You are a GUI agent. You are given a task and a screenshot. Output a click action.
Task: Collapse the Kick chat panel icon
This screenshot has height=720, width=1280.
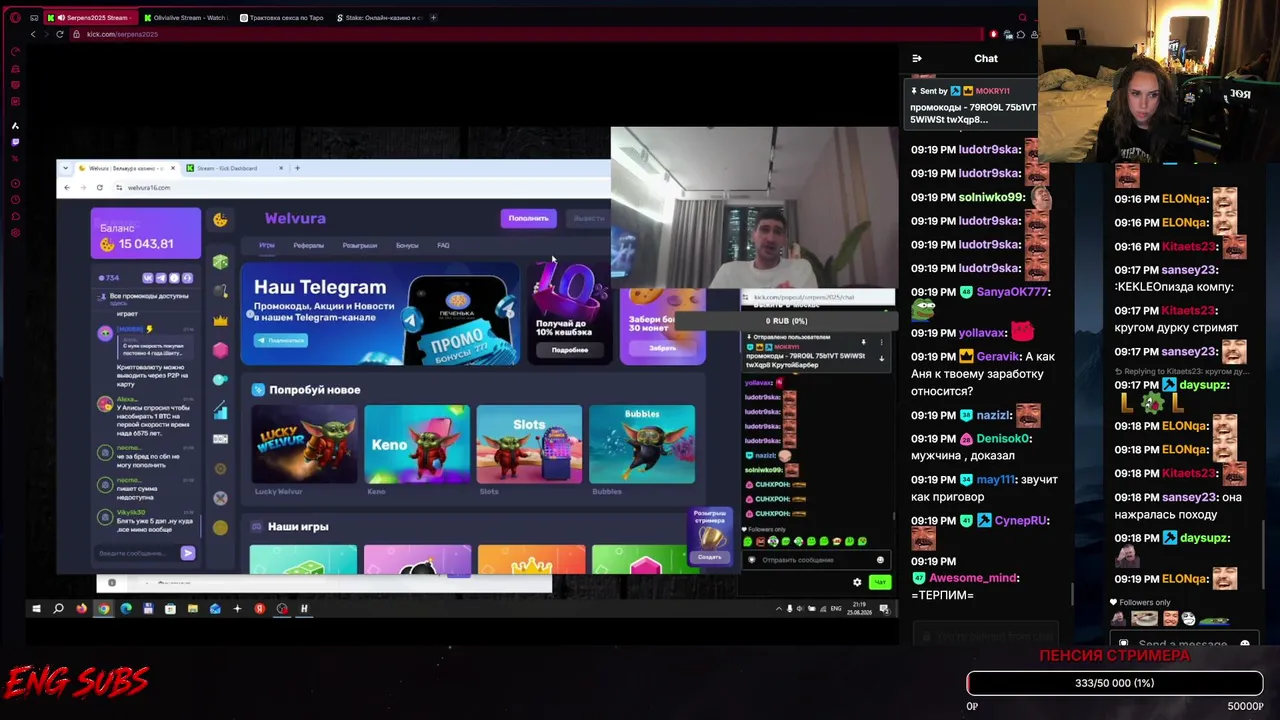click(x=916, y=58)
